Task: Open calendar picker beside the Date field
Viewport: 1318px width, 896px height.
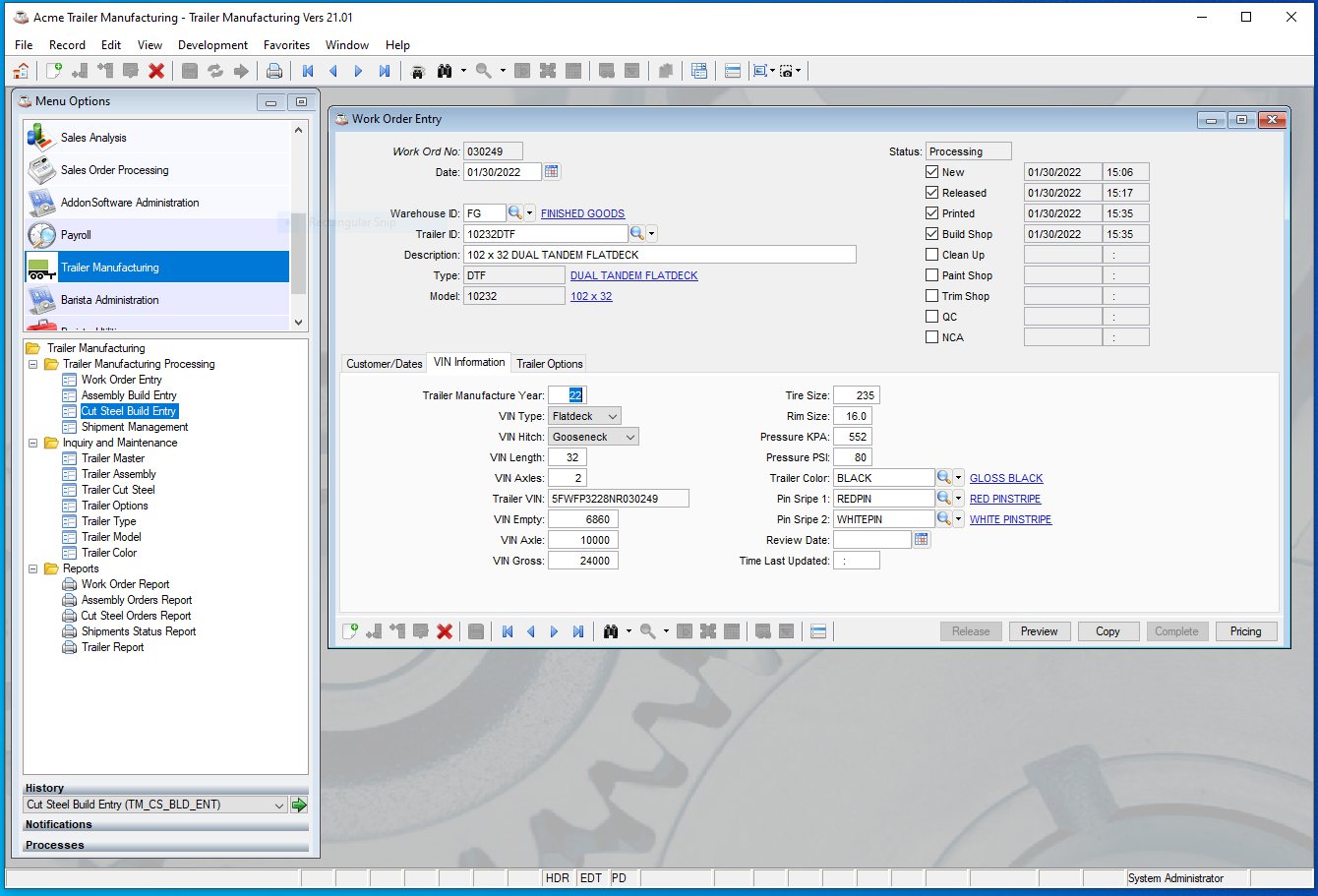Action: [552, 172]
